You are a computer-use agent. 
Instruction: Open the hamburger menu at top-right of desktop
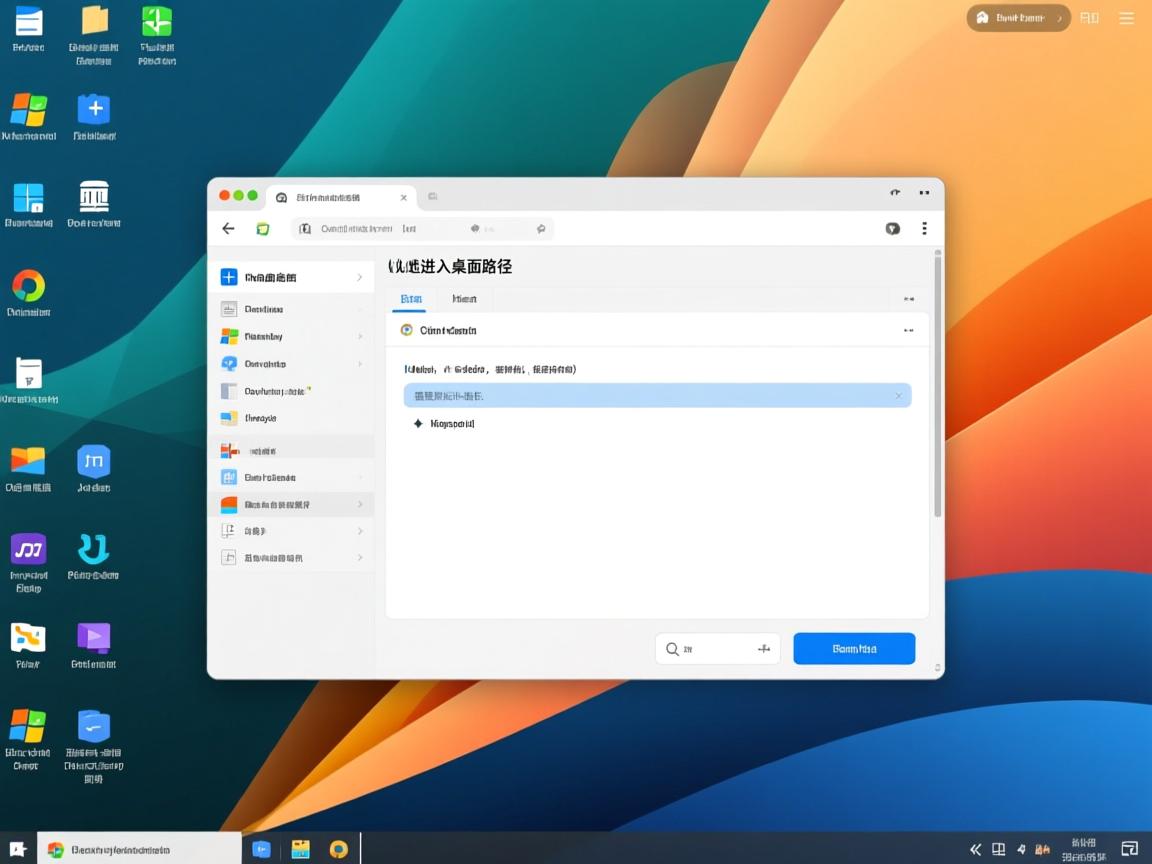(1126, 18)
